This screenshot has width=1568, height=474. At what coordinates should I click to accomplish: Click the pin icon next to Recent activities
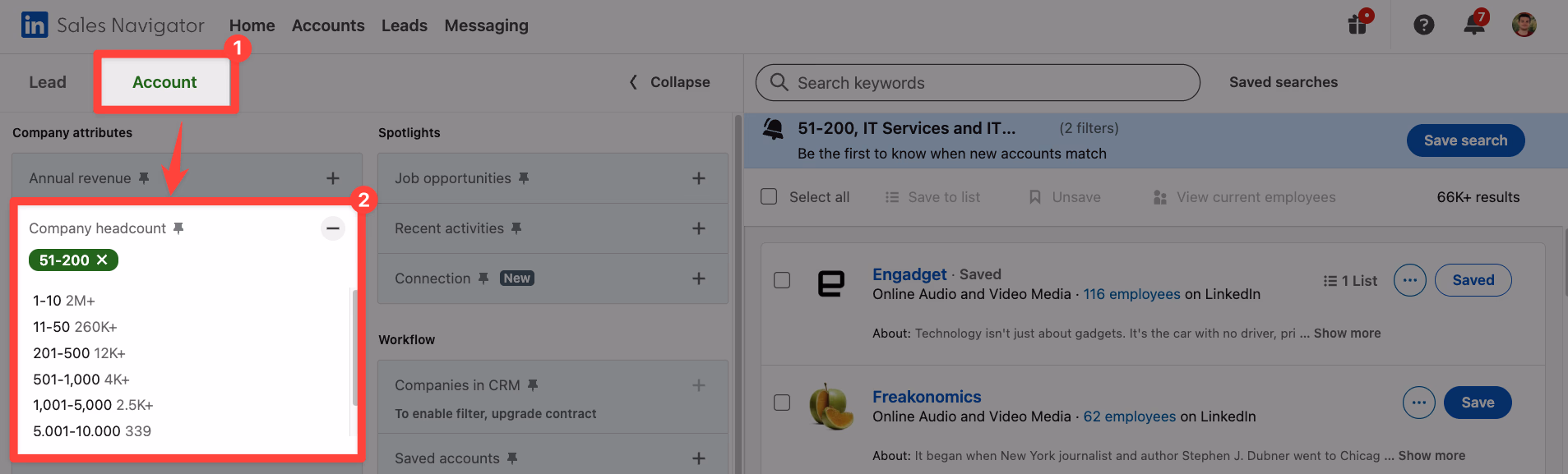coord(516,228)
